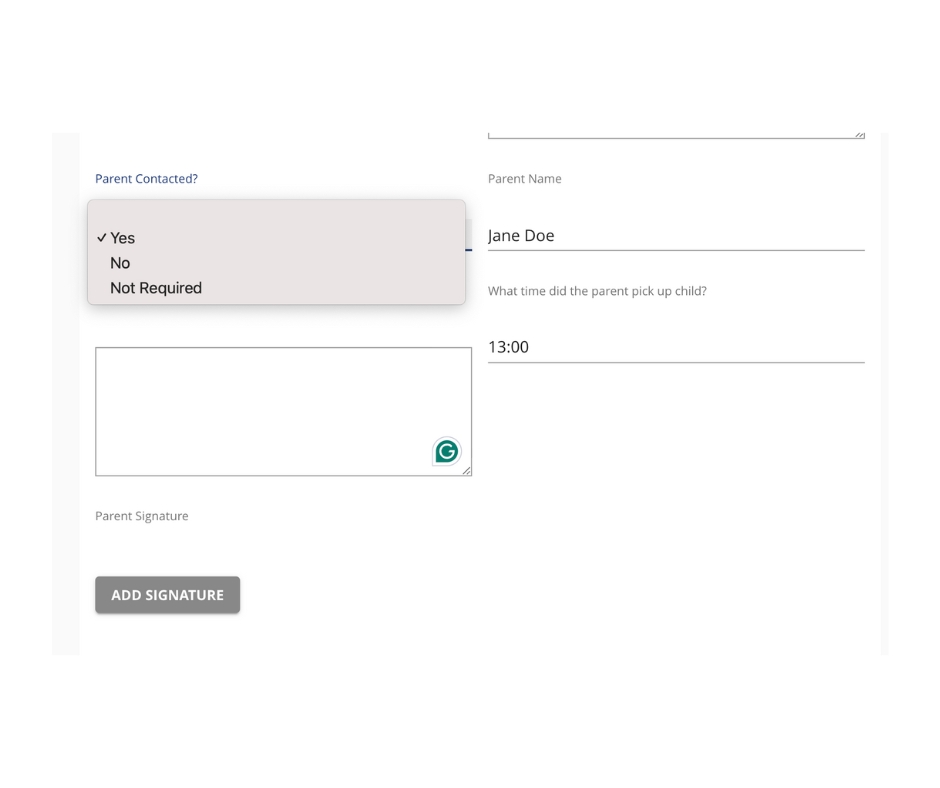The height and width of the screenshot is (788, 940).
Task: Click the Grammarly icon in the text area
Action: [447, 452]
